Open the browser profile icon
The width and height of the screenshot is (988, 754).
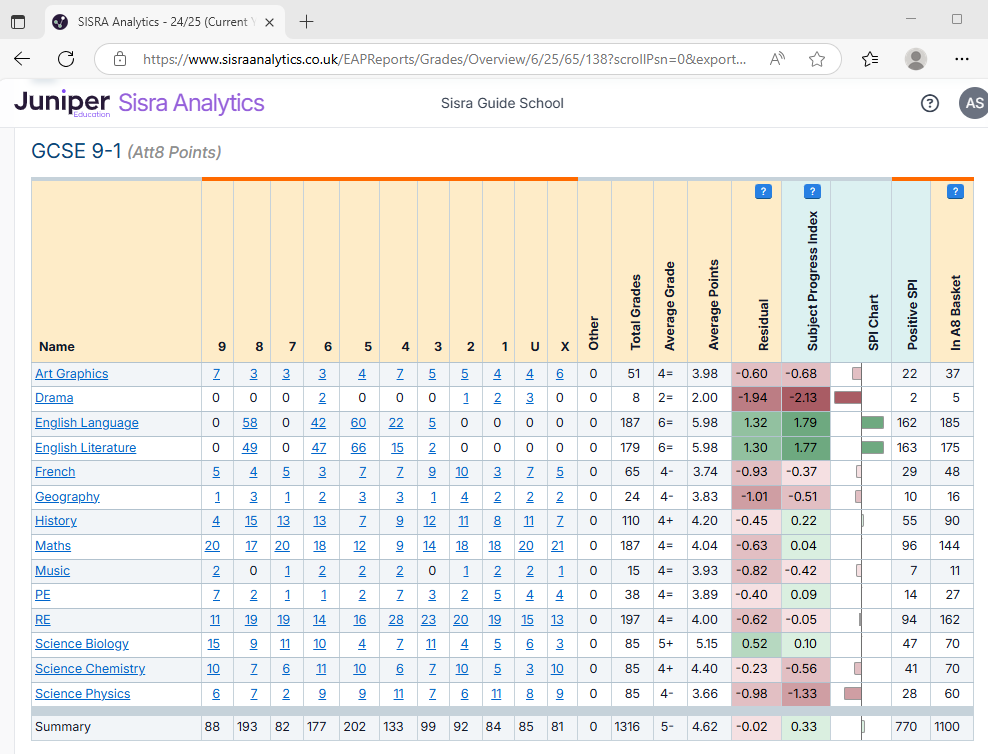[x=915, y=59]
